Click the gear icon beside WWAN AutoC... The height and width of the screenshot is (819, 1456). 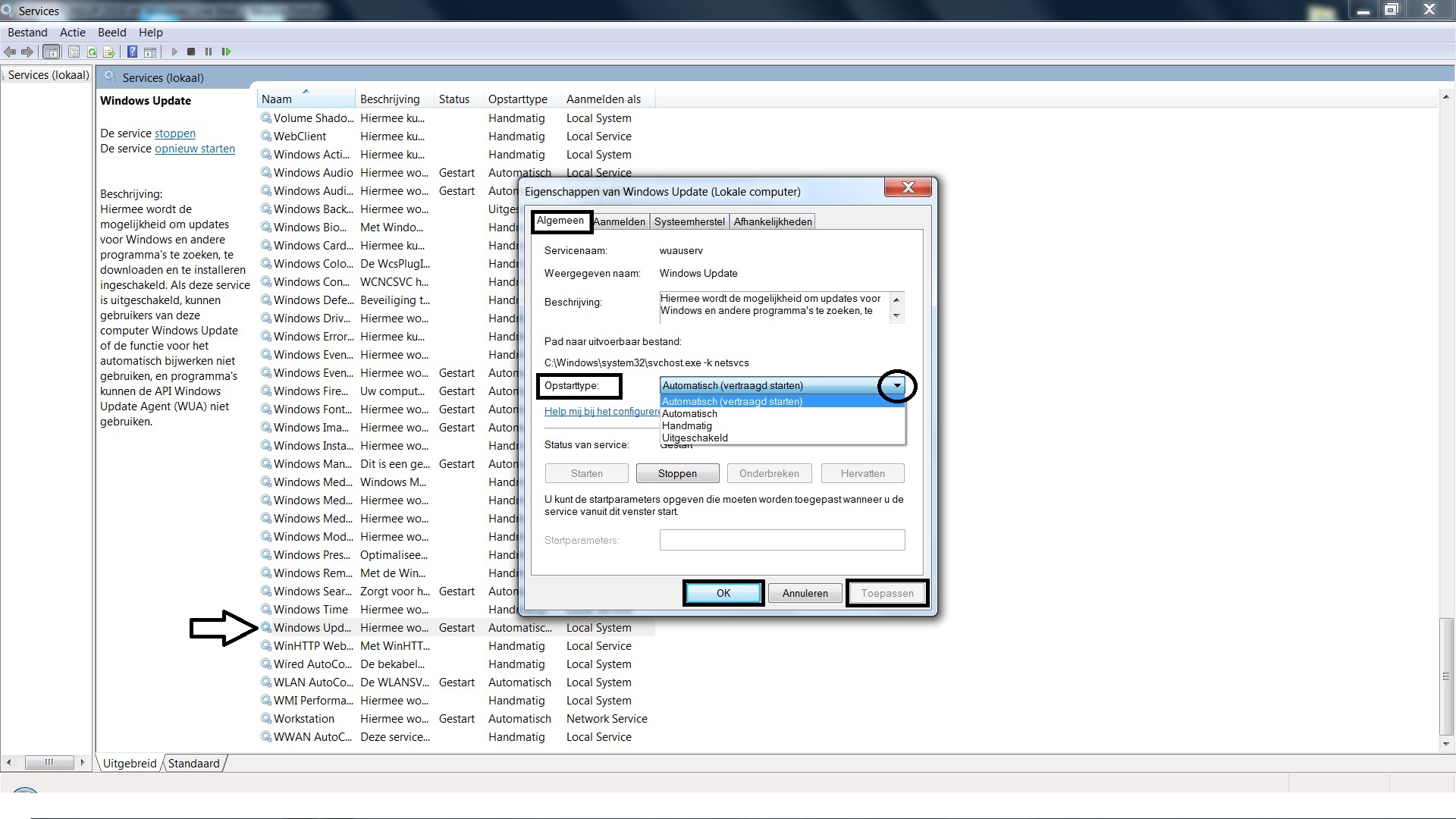266,737
